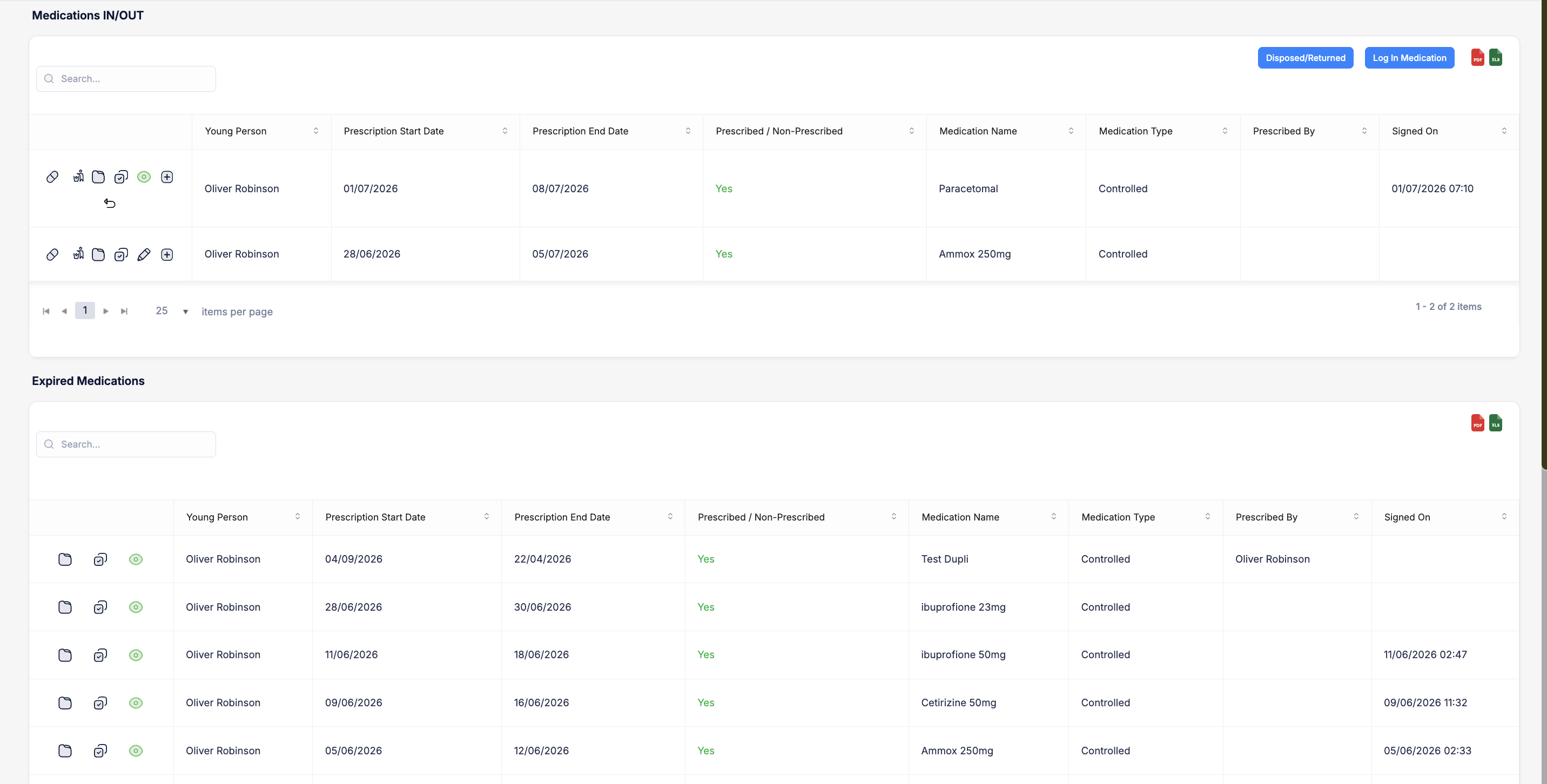Click the undo arrow icon under Paracetomal actions
The height and width of the screenshot is (784, 1547).
[x=109, y=203]
